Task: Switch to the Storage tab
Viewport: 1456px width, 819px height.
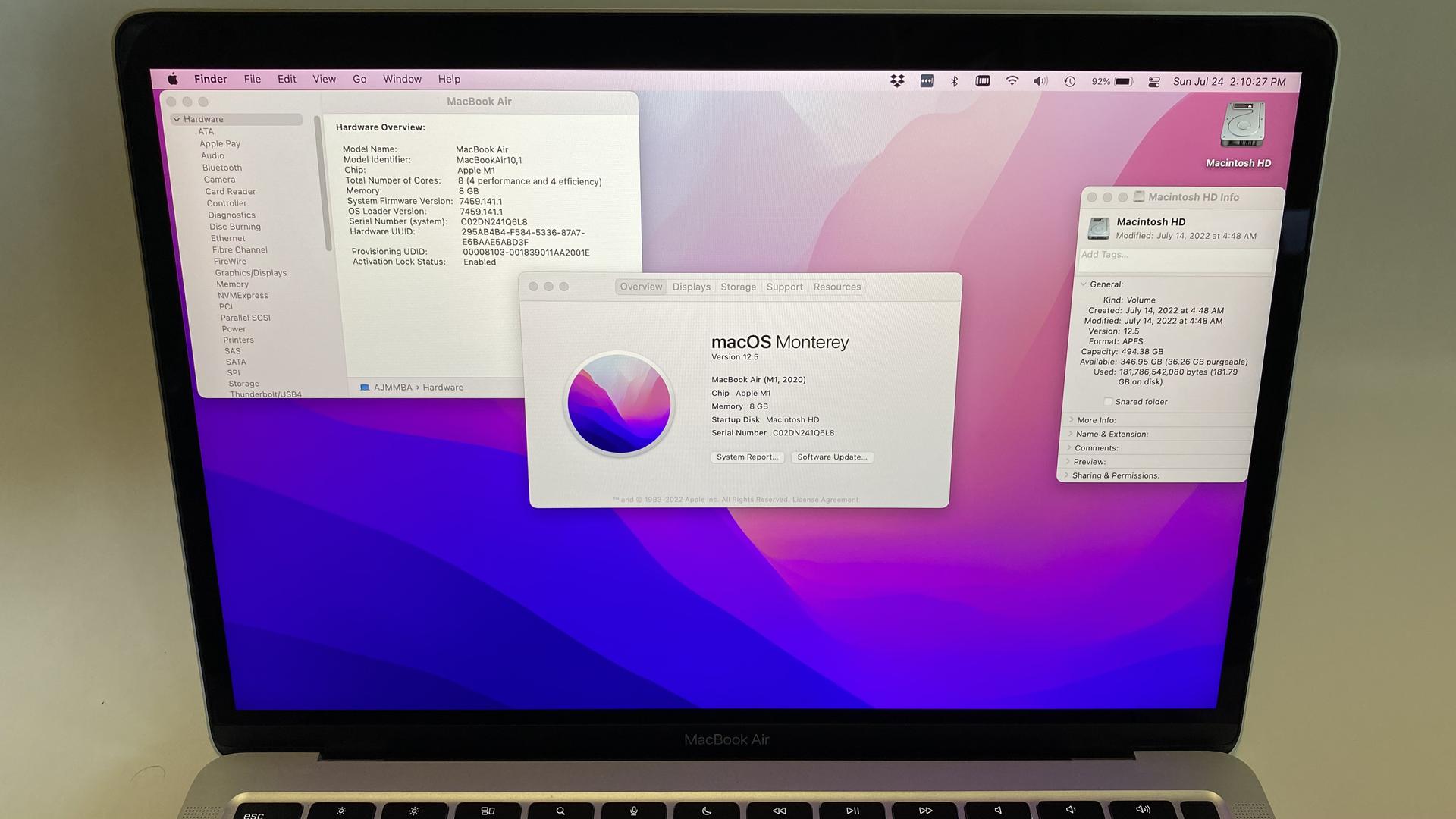Action: (738, 287)
